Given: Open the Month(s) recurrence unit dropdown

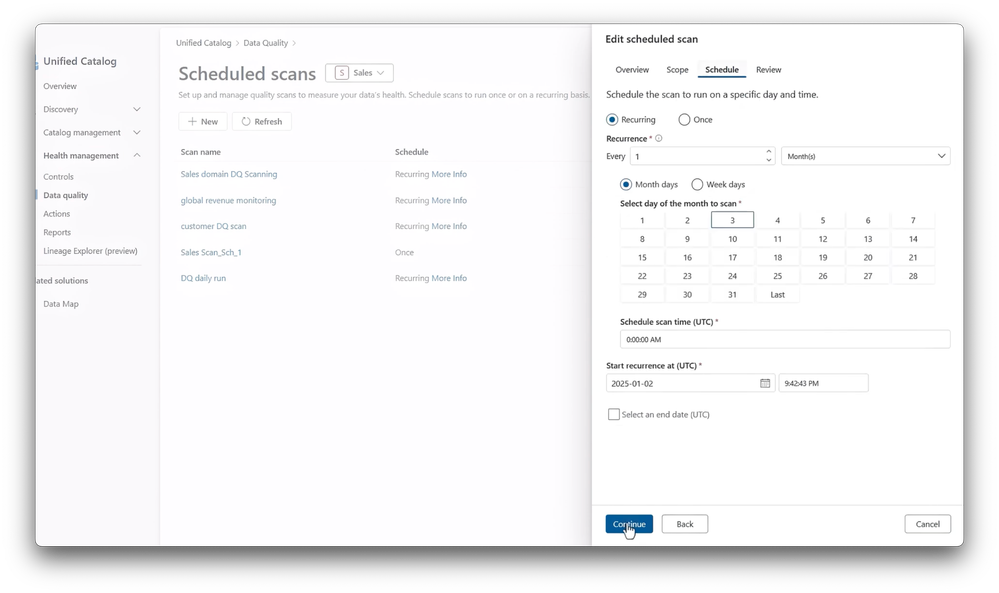Looking at the screenshot, I should [x=866, y=156].
